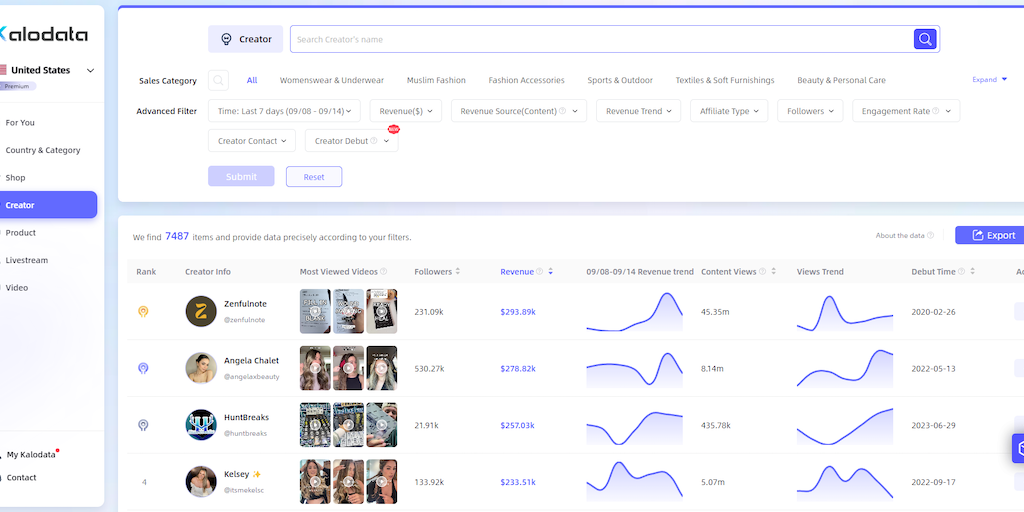Open the Time: Last 7 days dropdown
1024x512 pixels.
click(x=284, y=111)
